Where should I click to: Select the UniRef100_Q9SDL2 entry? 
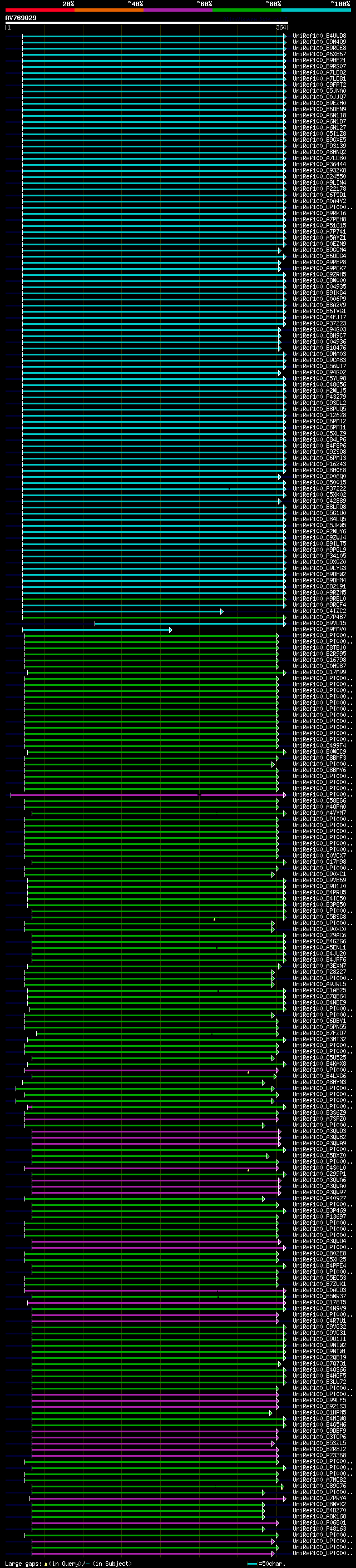pyautogui.click(x=319, y=403)
